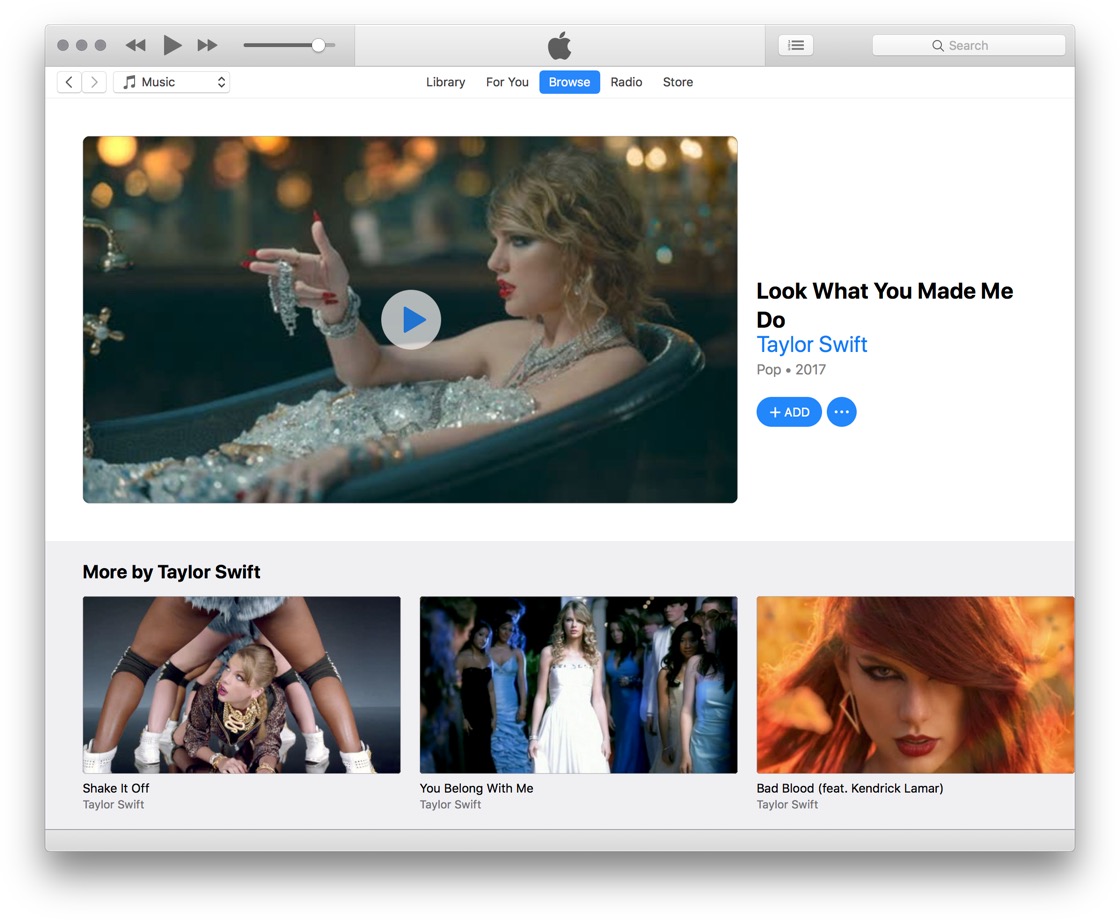Open the Music media type dropdown

172,82
